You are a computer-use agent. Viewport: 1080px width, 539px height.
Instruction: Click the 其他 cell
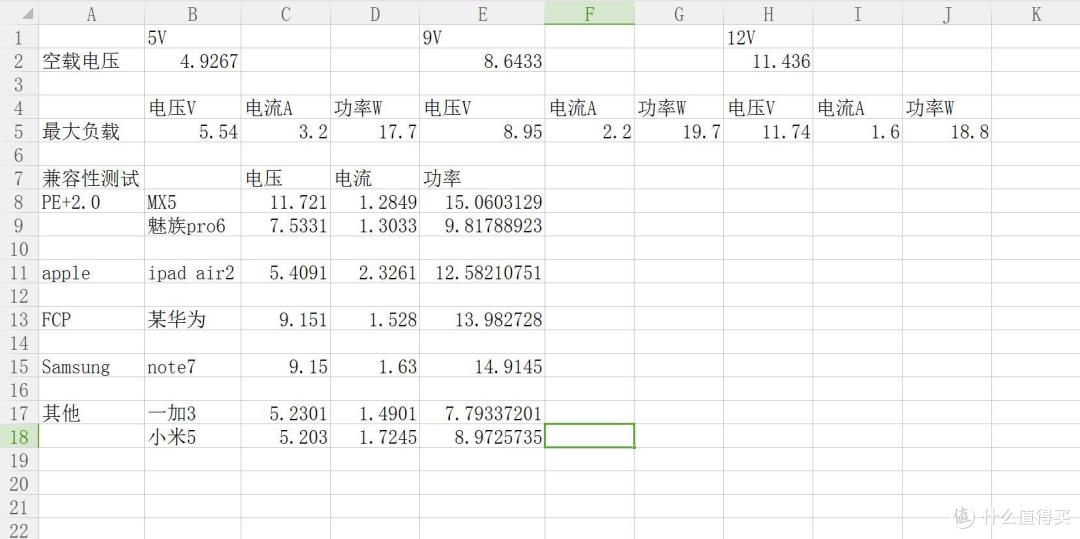pos(92,413)
